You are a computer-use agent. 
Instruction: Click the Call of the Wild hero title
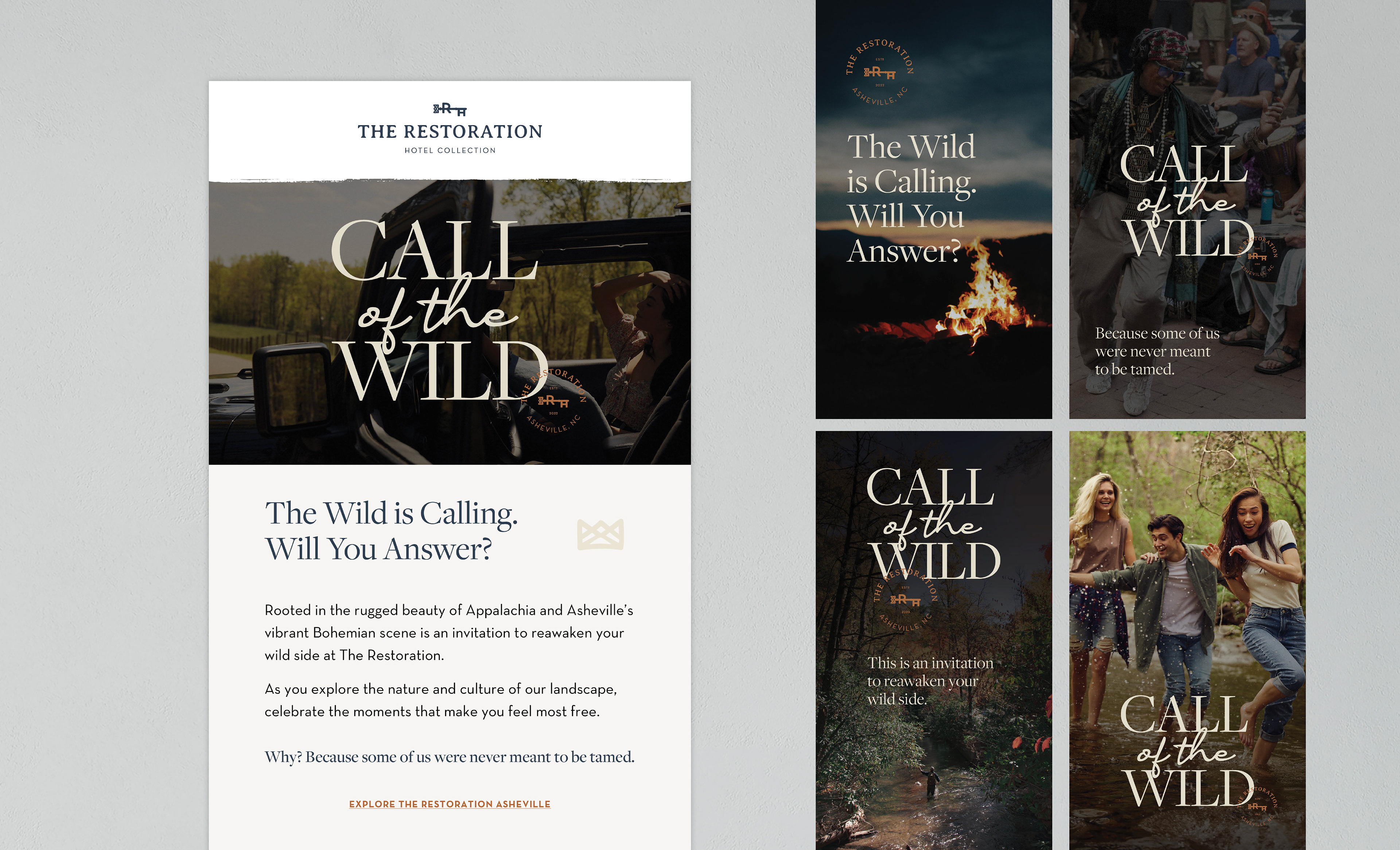tap(439, 310)
